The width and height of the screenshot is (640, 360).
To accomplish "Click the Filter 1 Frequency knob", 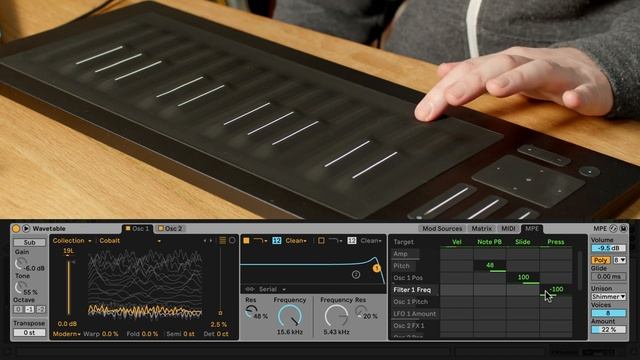I will 290,316.
